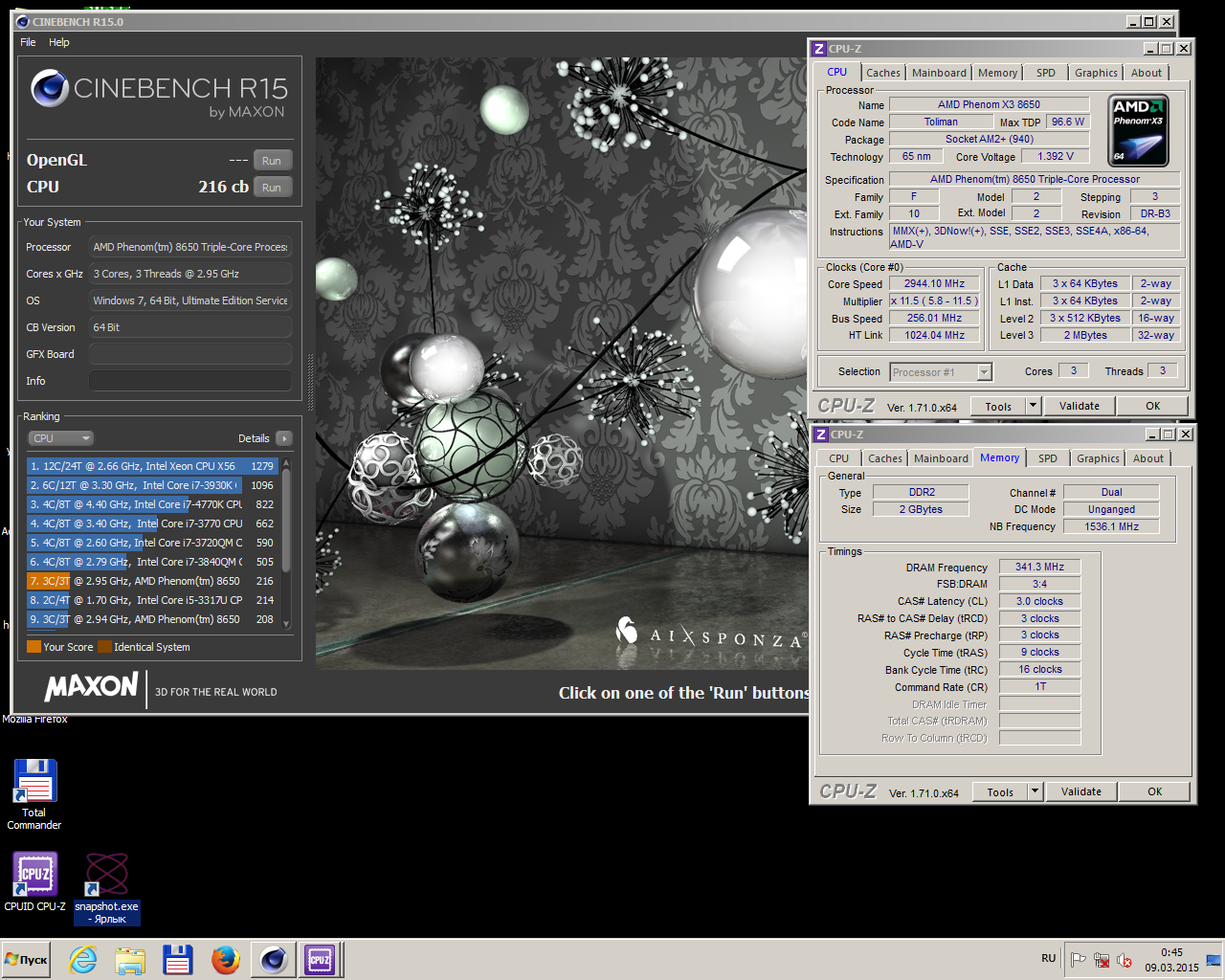Open the CPU ranking type dropdown
This screenshot has width=1225, height=980.
point(61,438)
